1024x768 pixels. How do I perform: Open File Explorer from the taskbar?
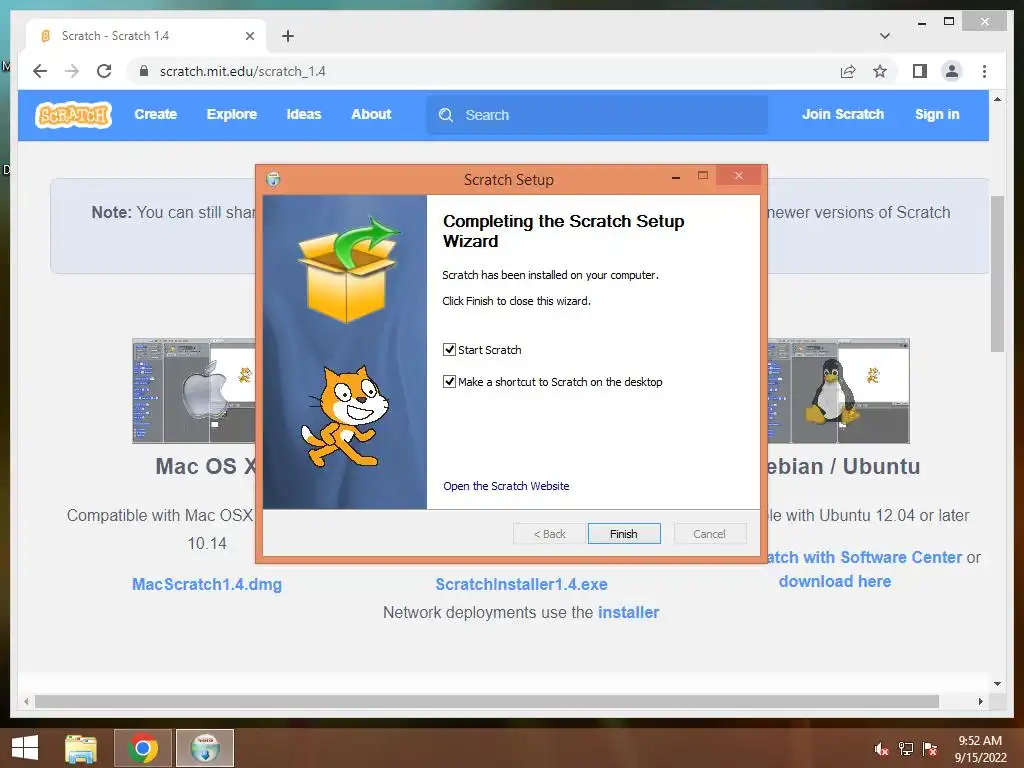point(81,748)
